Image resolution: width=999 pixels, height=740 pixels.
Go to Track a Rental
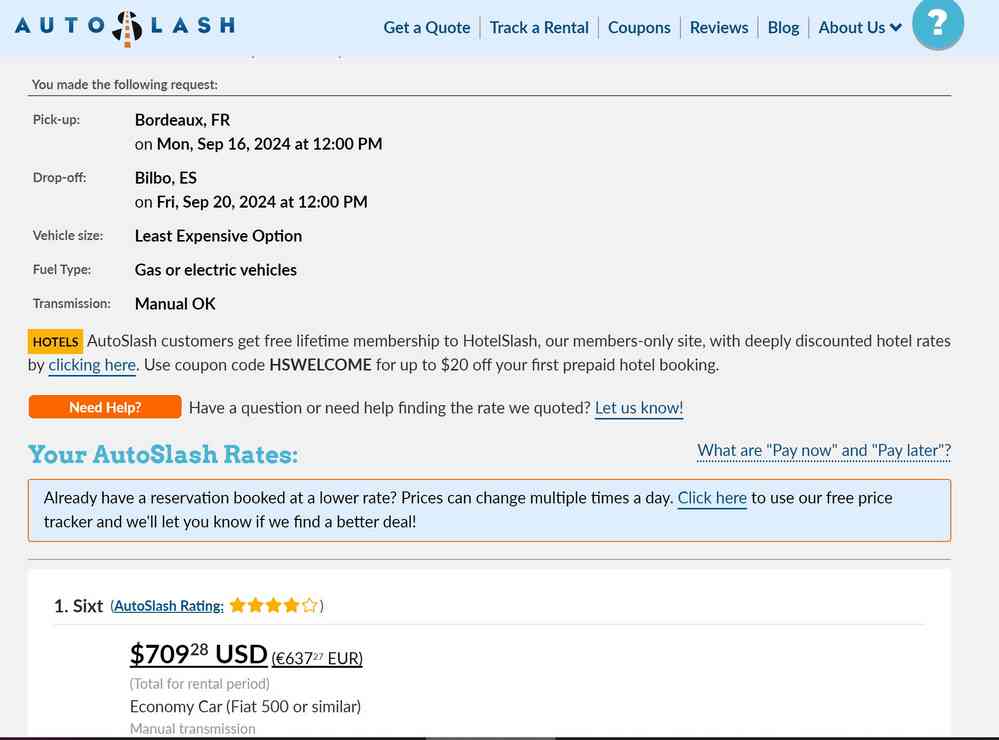(x=539, y=27)
